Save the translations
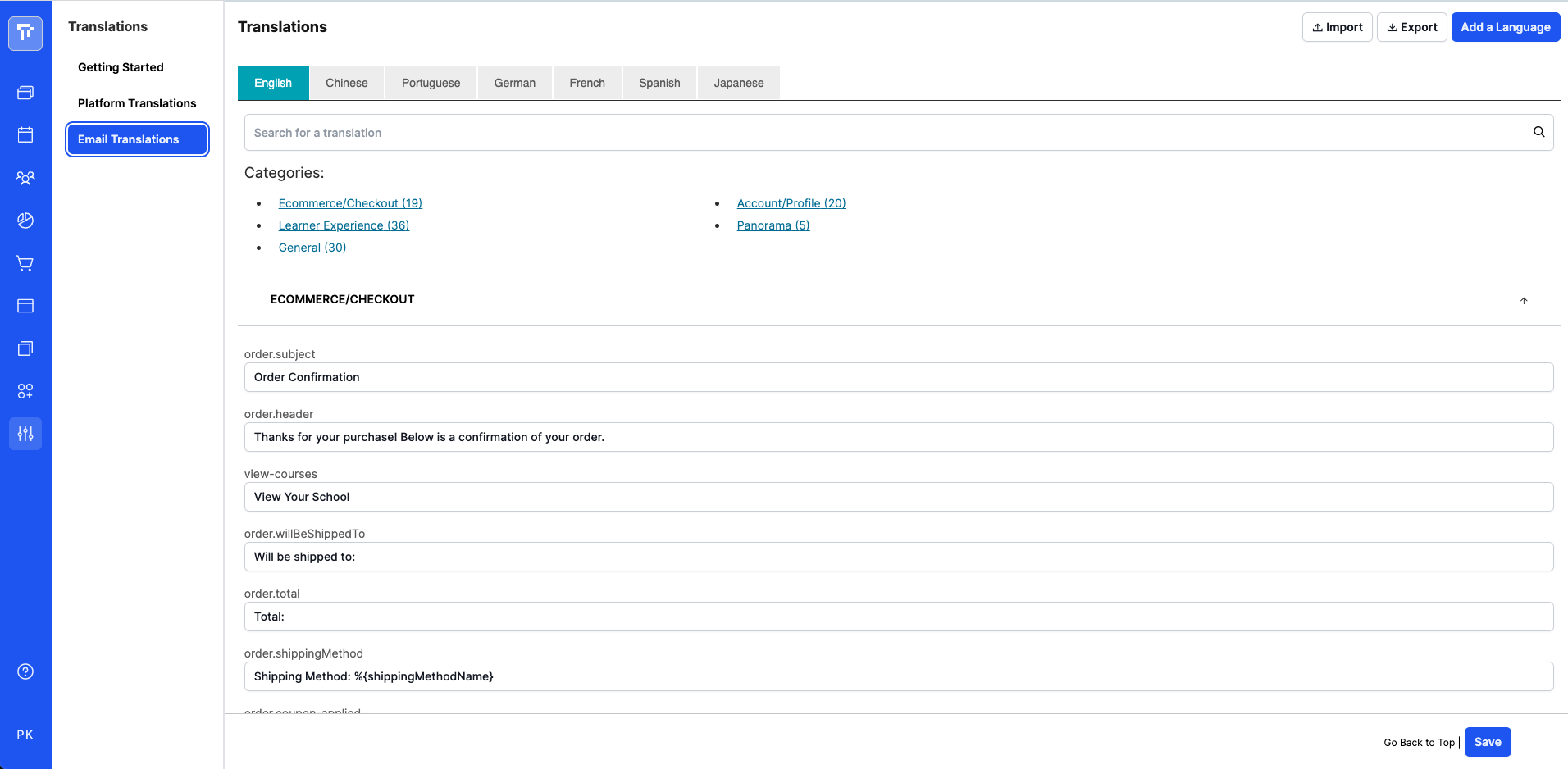Viewport: 1568px width, 769px height. click(x=1488, y=742)
